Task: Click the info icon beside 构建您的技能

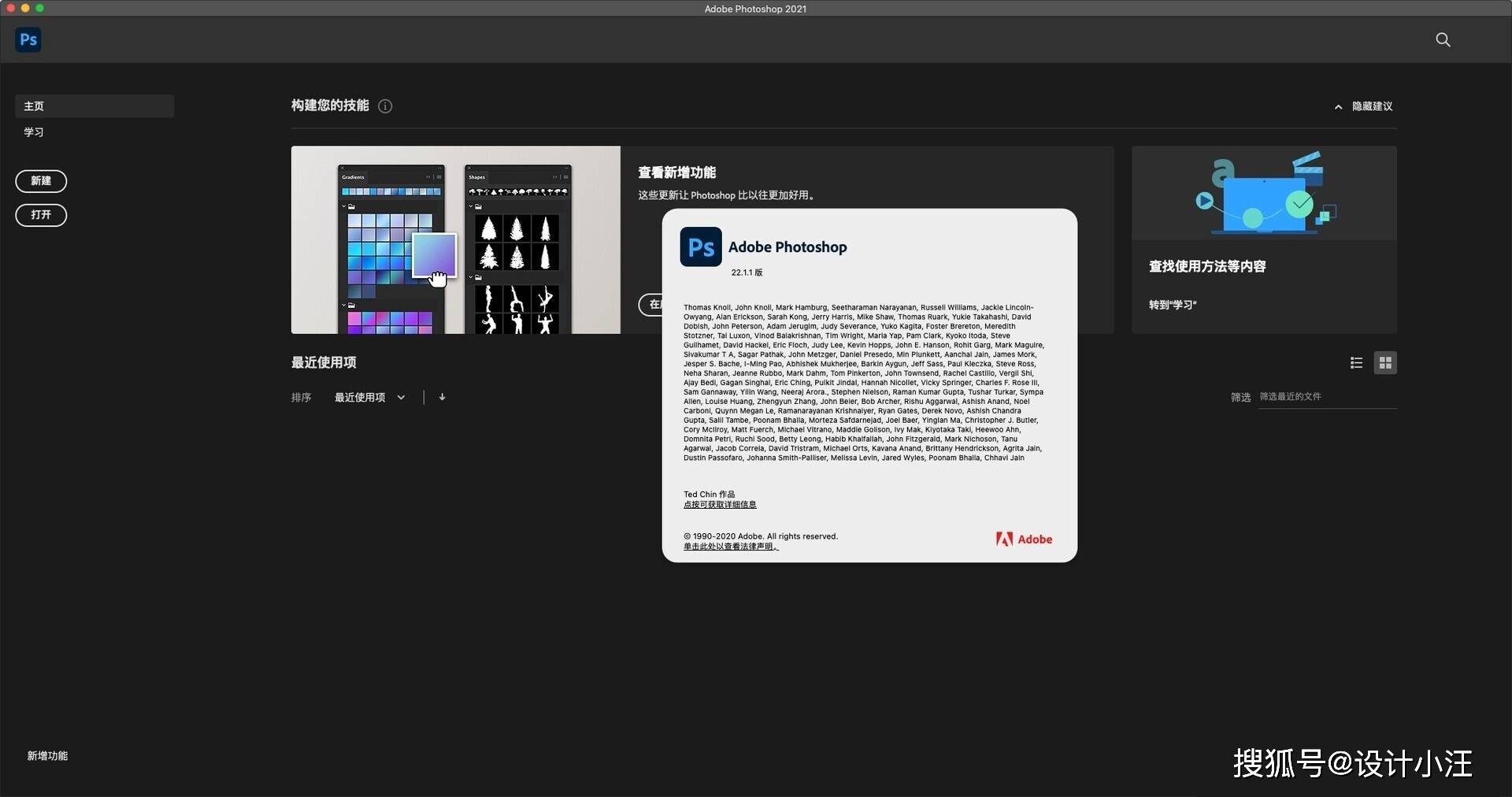Action: tap(385, 106)
